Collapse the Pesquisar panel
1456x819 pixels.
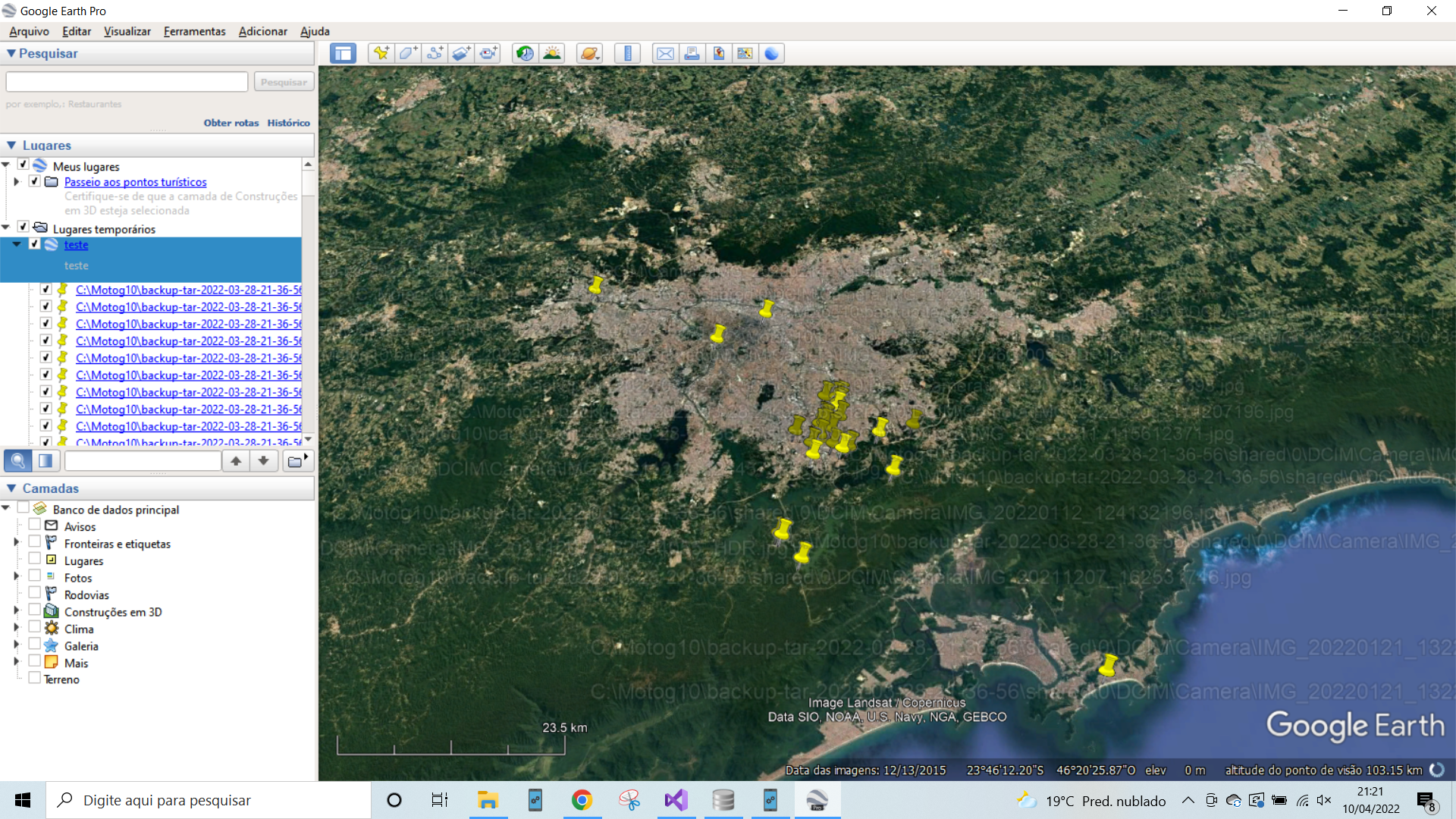[11, 53]
